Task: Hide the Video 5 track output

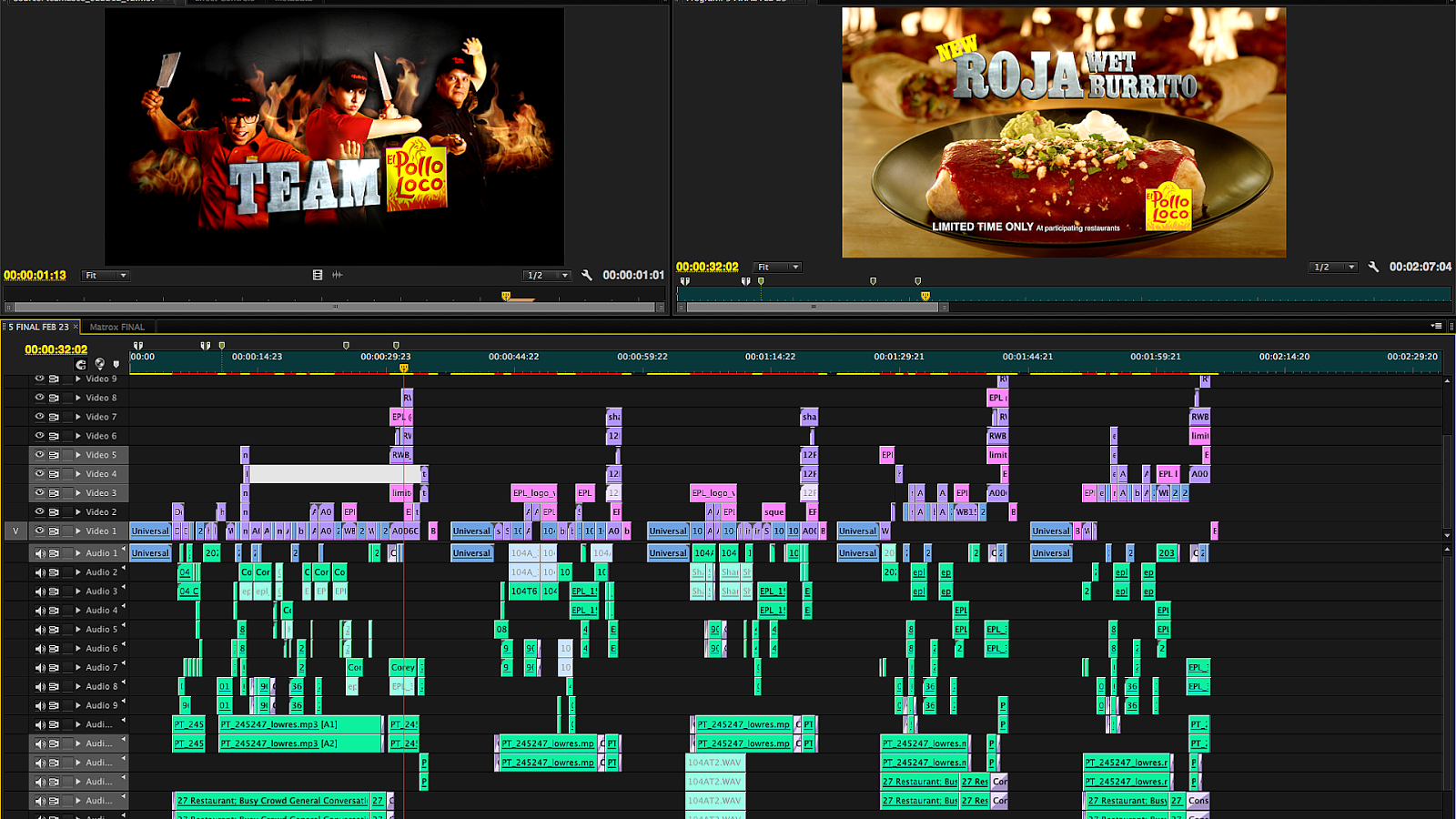Action: click(x=39, y=454)
